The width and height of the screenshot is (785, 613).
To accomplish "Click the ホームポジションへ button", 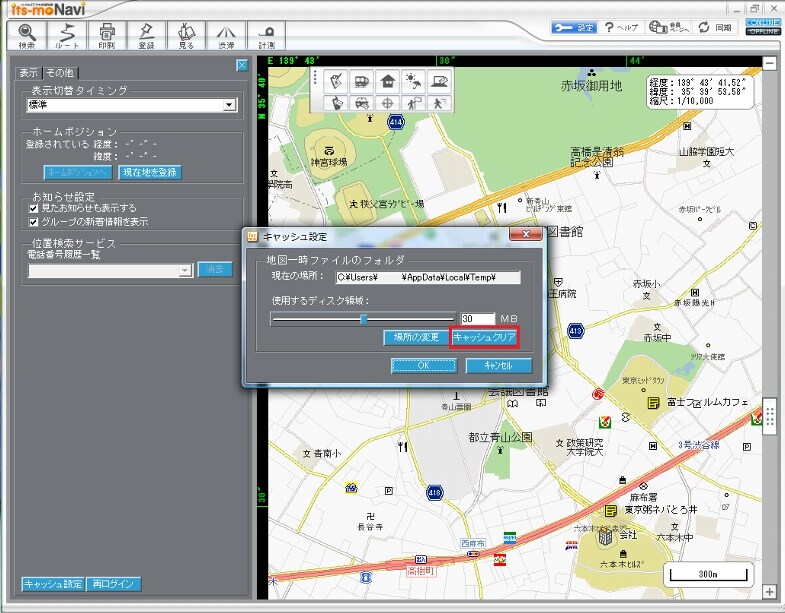I will click(78, 172).
